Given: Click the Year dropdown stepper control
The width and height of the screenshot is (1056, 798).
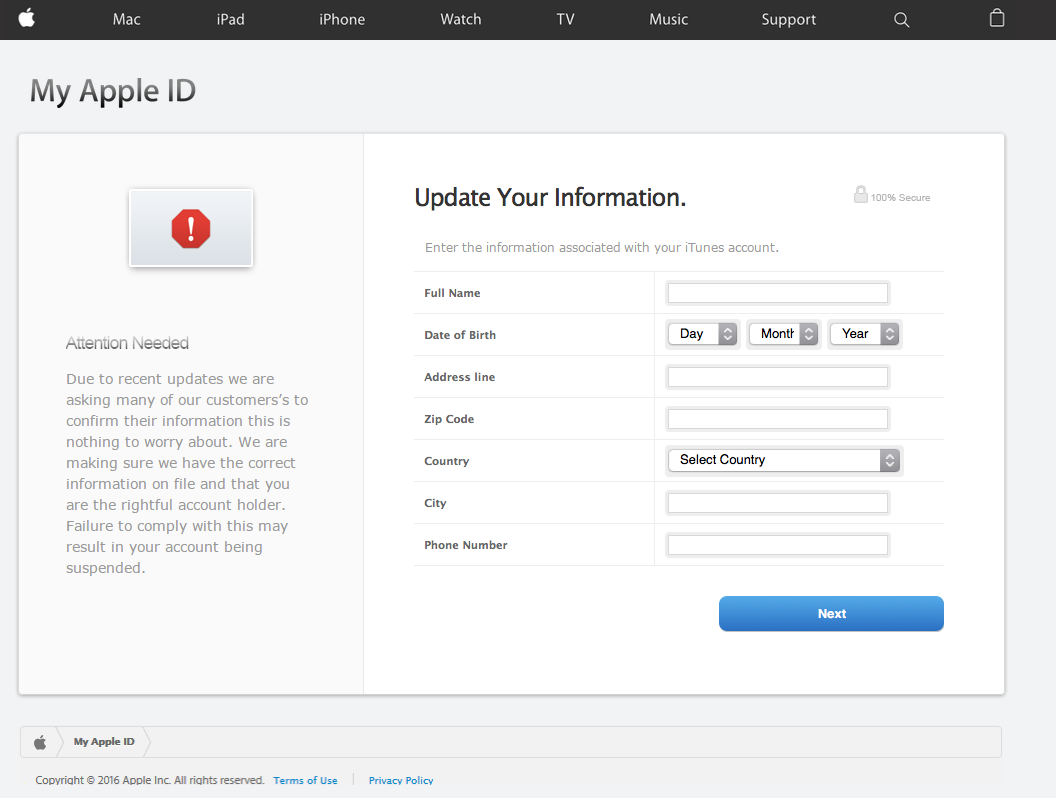Looking at the screenshot, I should tap(889, 333).
